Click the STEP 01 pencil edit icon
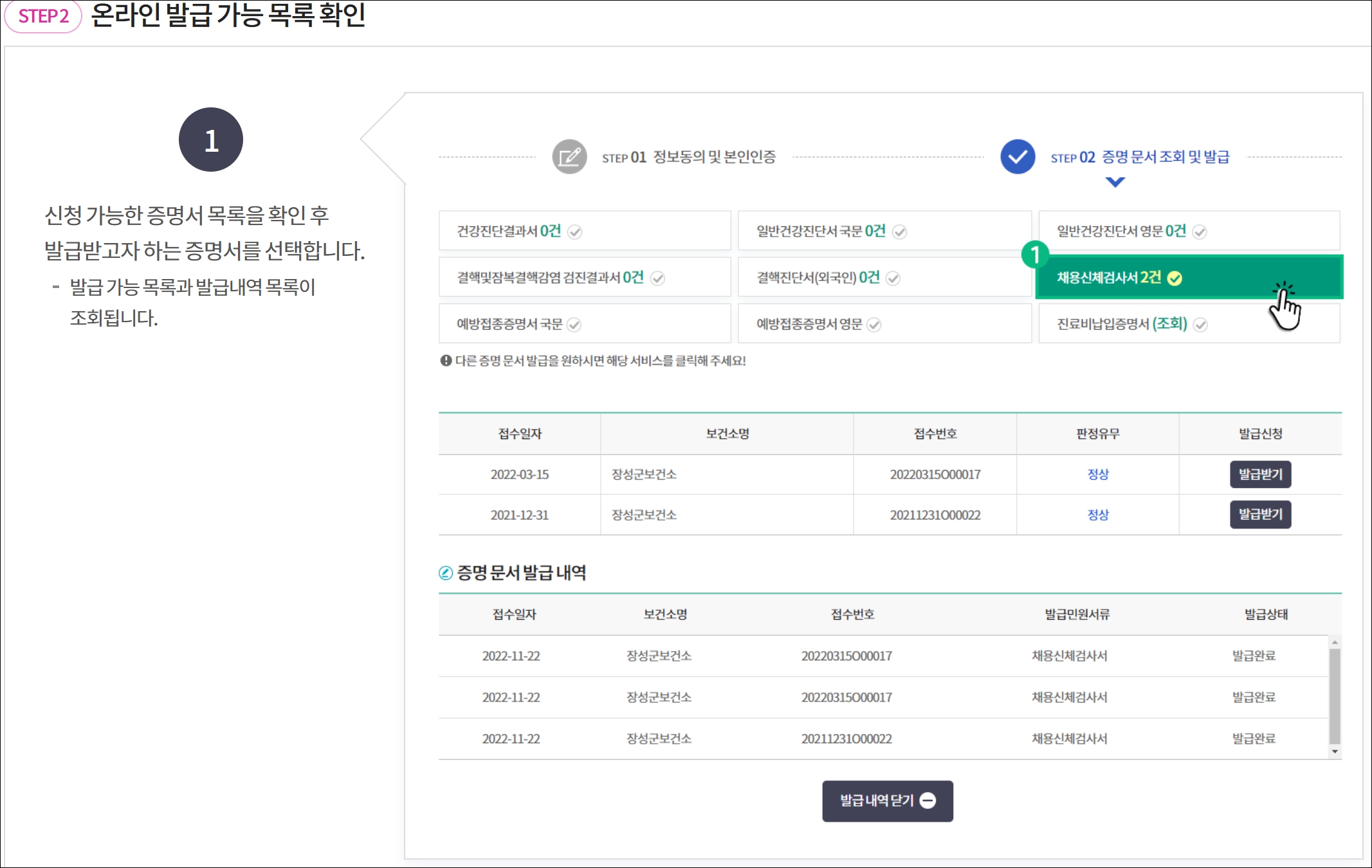 tap(569, 157)
